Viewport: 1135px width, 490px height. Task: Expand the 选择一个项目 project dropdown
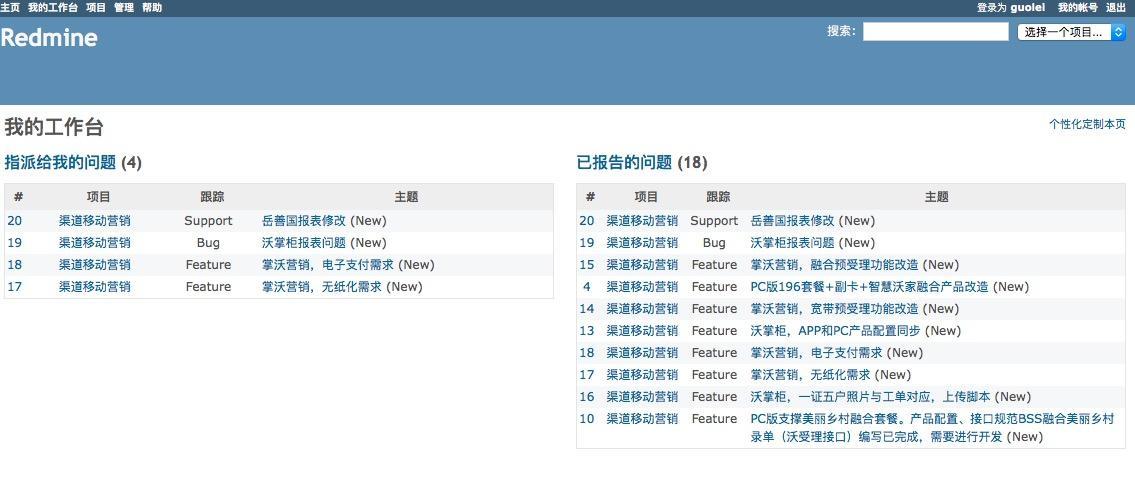tap(1071, 32)
